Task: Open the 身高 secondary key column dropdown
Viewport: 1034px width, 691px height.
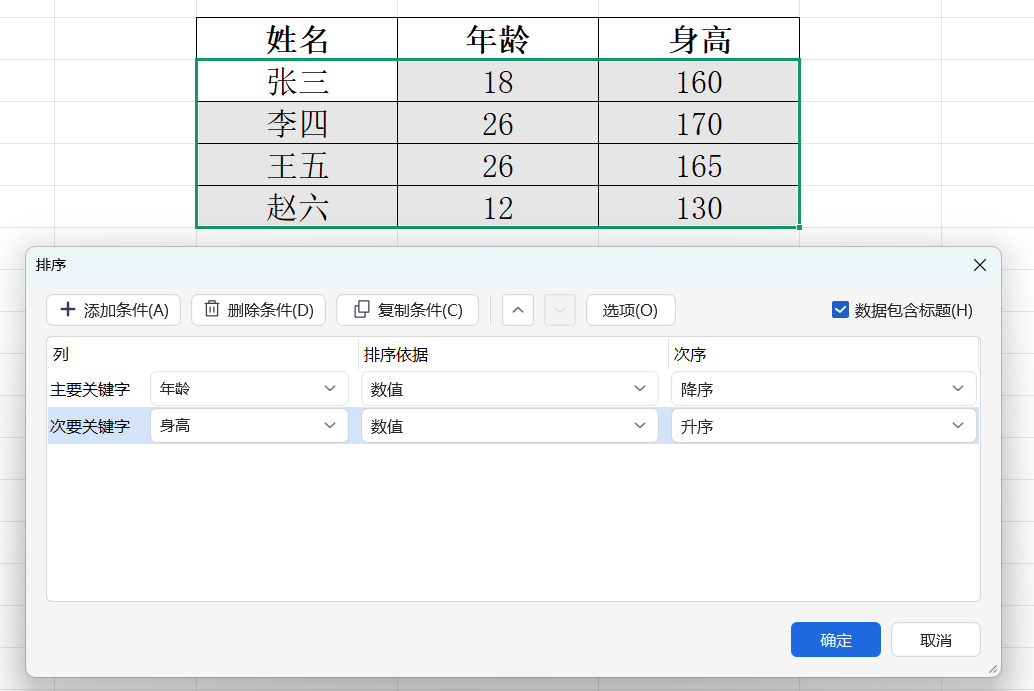Action: click(249, 426)
